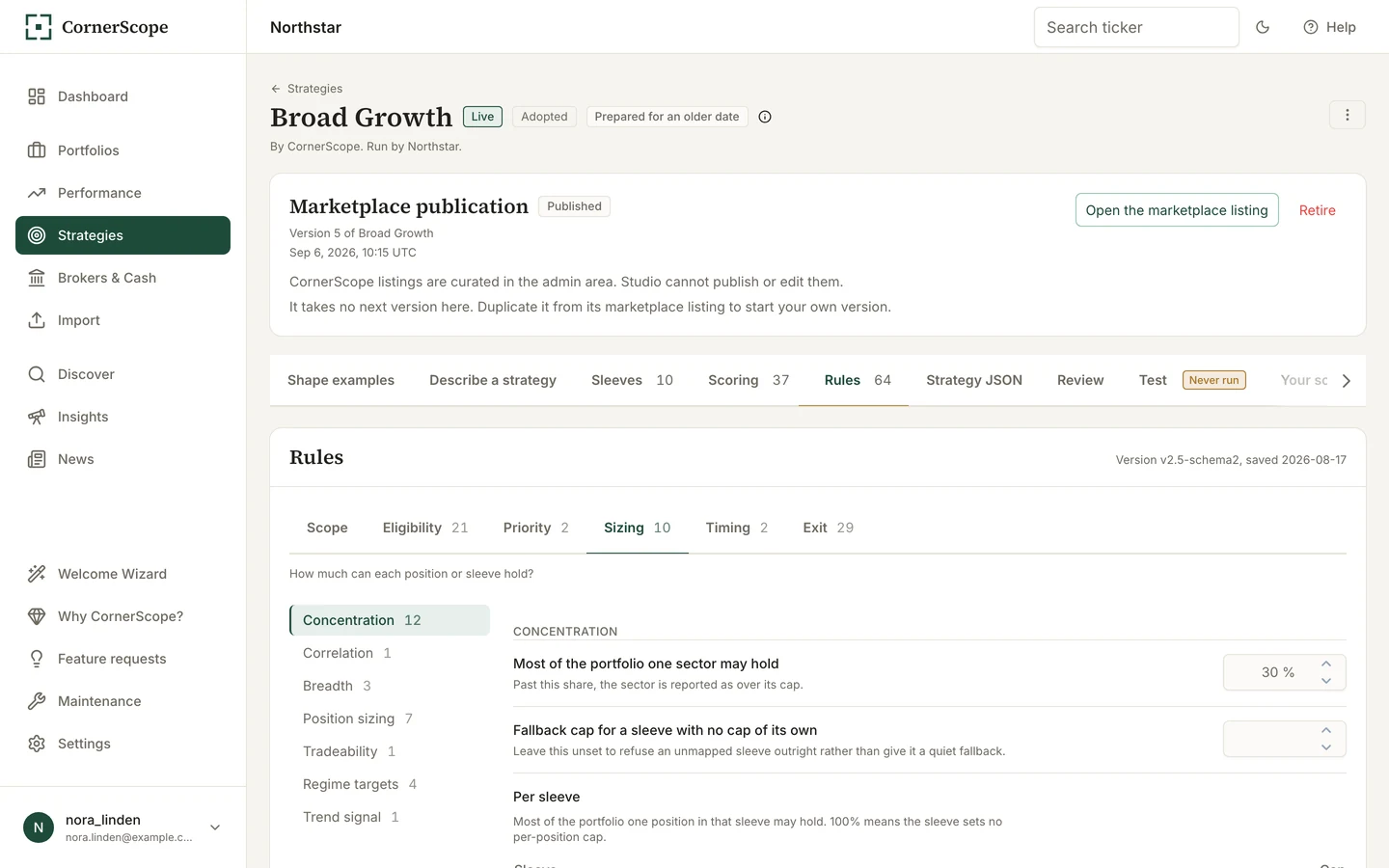Open Feature requests

(x=123, y=659)
